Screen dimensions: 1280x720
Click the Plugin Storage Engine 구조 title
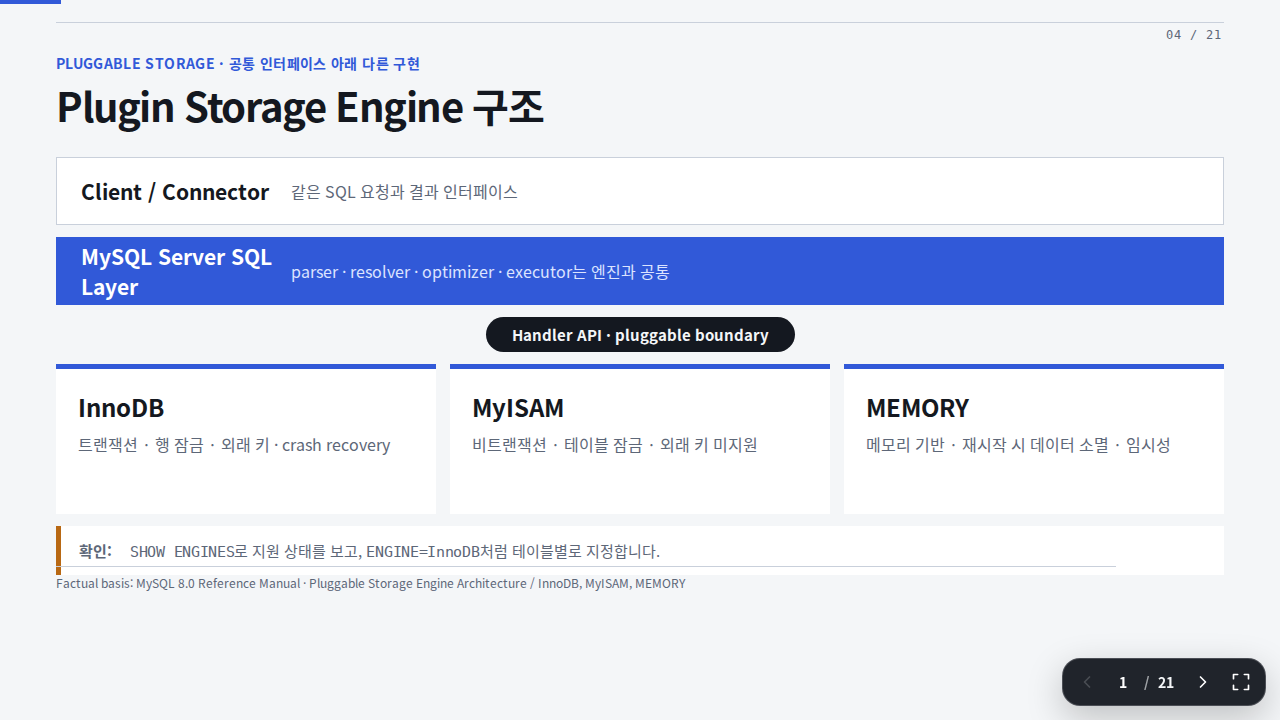point(300,107)
